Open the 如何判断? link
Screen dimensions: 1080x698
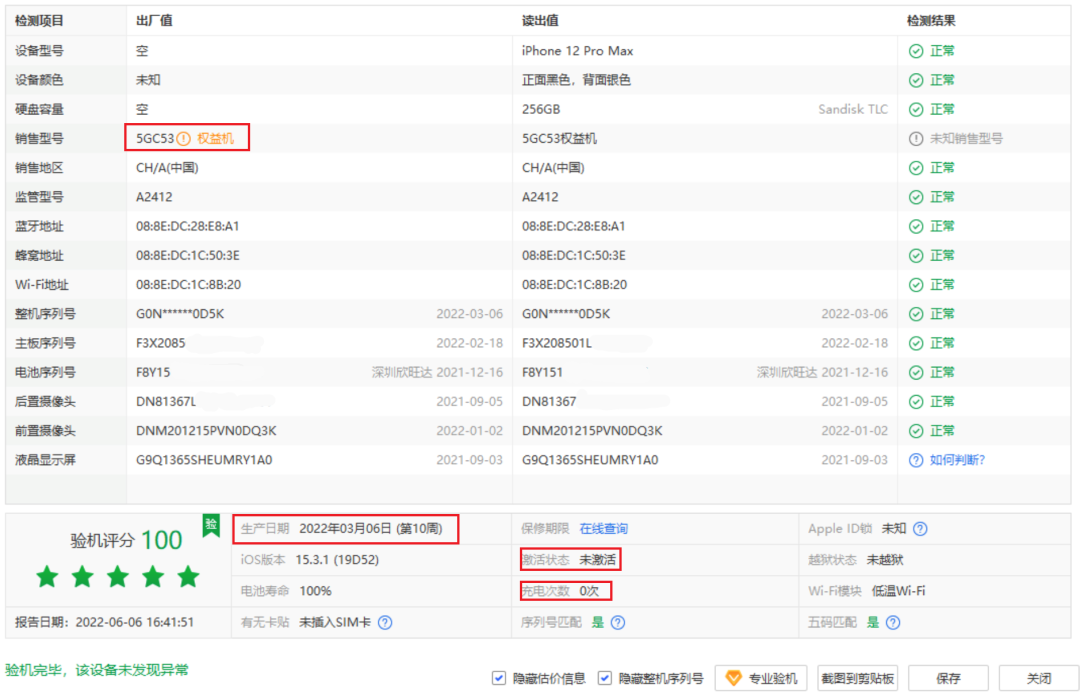tap(957, 460)
